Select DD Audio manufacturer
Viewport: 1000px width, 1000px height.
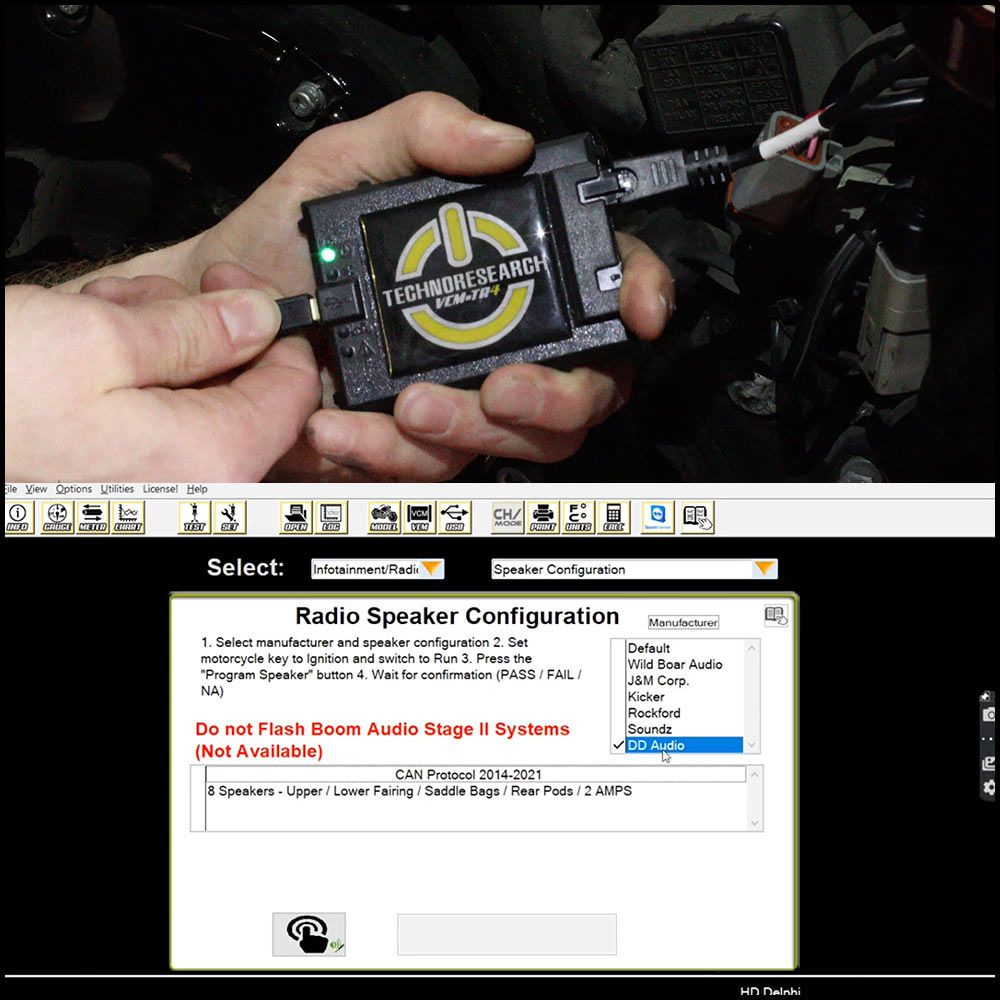(x=684, y=745)
